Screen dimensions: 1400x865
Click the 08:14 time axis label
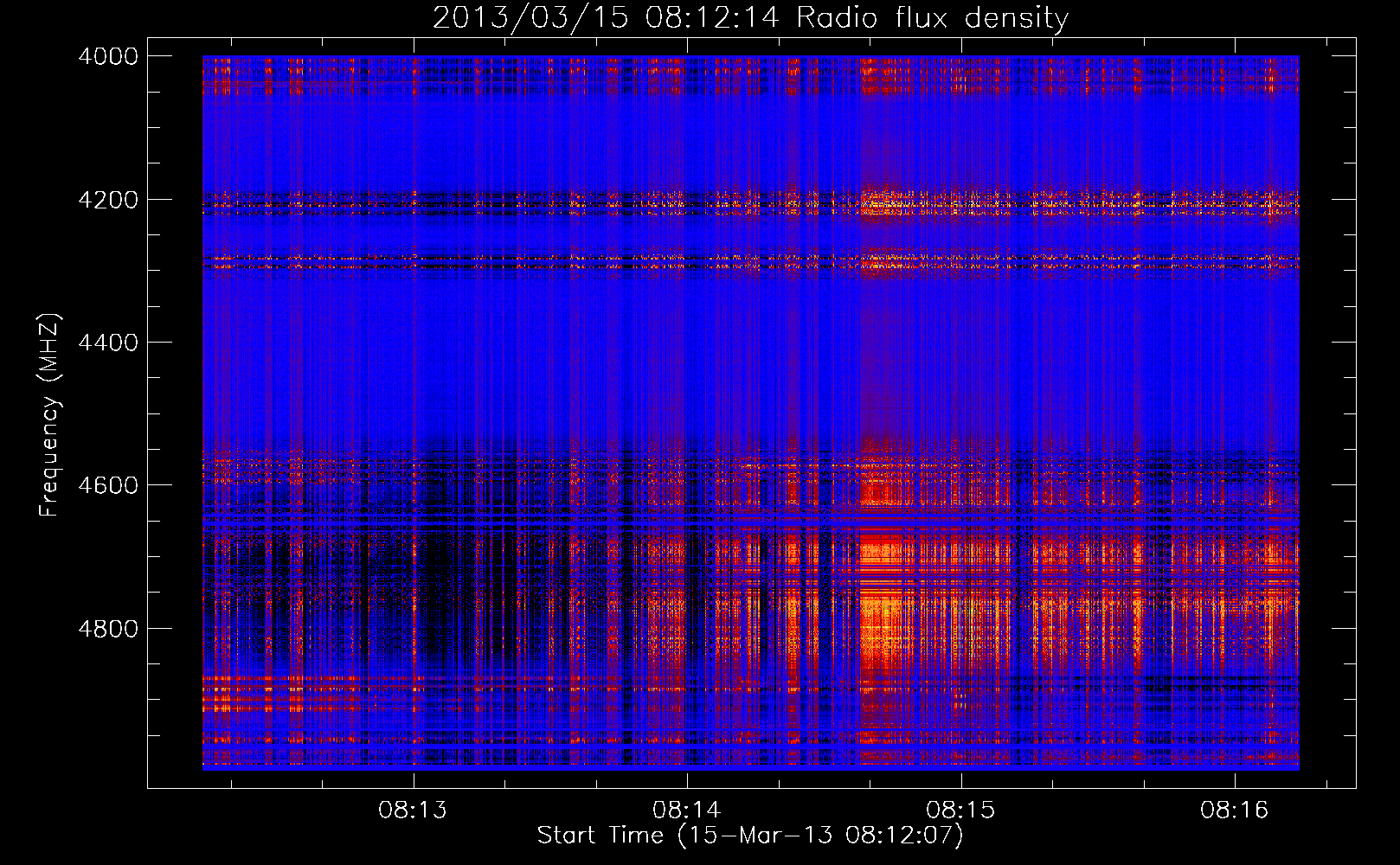coord(687,811)
